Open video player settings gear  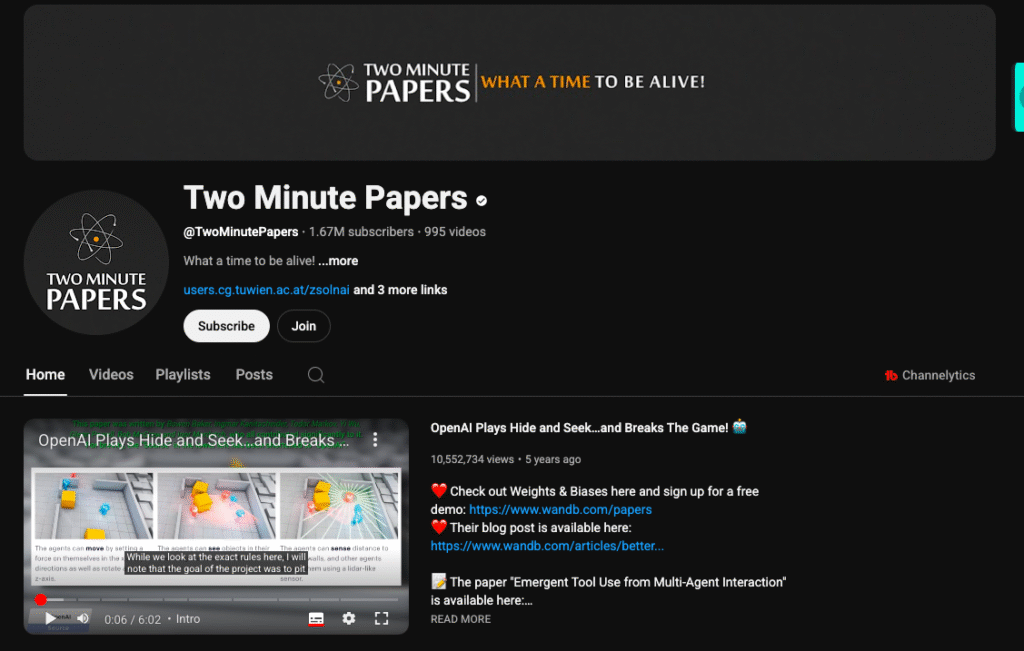pyautogui.click(x=349, y=618)
